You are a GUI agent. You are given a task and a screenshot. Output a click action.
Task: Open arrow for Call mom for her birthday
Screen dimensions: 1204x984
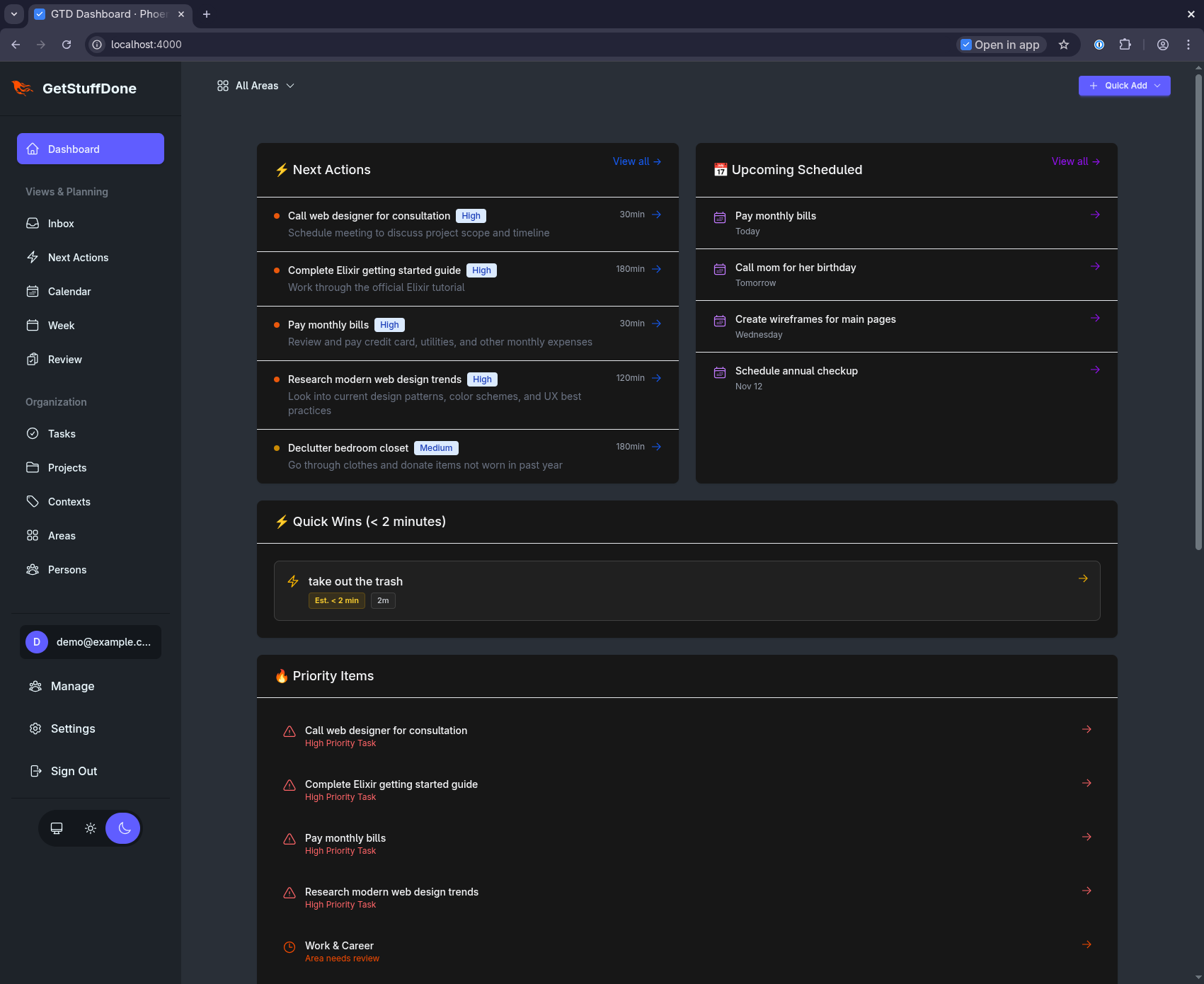[1095, 266]
